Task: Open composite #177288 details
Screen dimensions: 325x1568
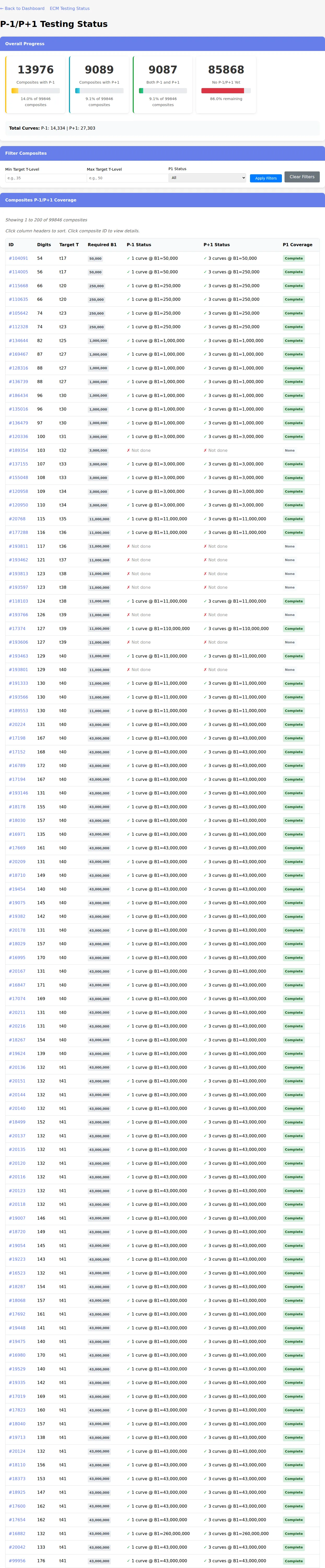Action: pos(18,533)
